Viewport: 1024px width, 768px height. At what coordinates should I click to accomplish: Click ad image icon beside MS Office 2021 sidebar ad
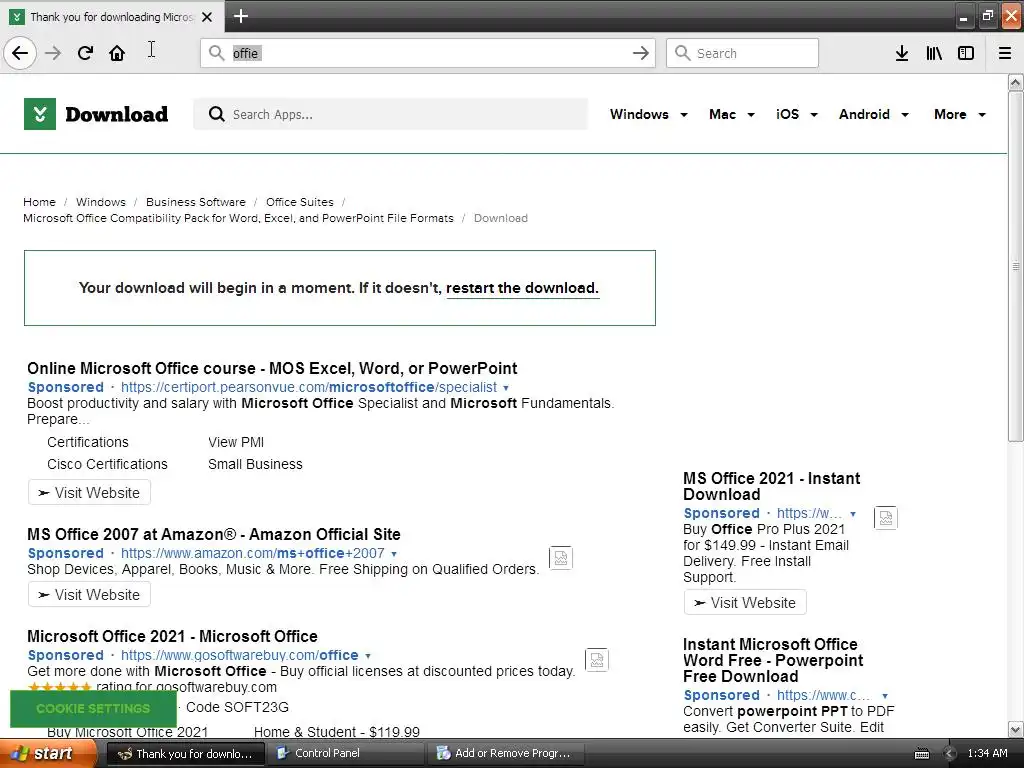pos(886,518)
